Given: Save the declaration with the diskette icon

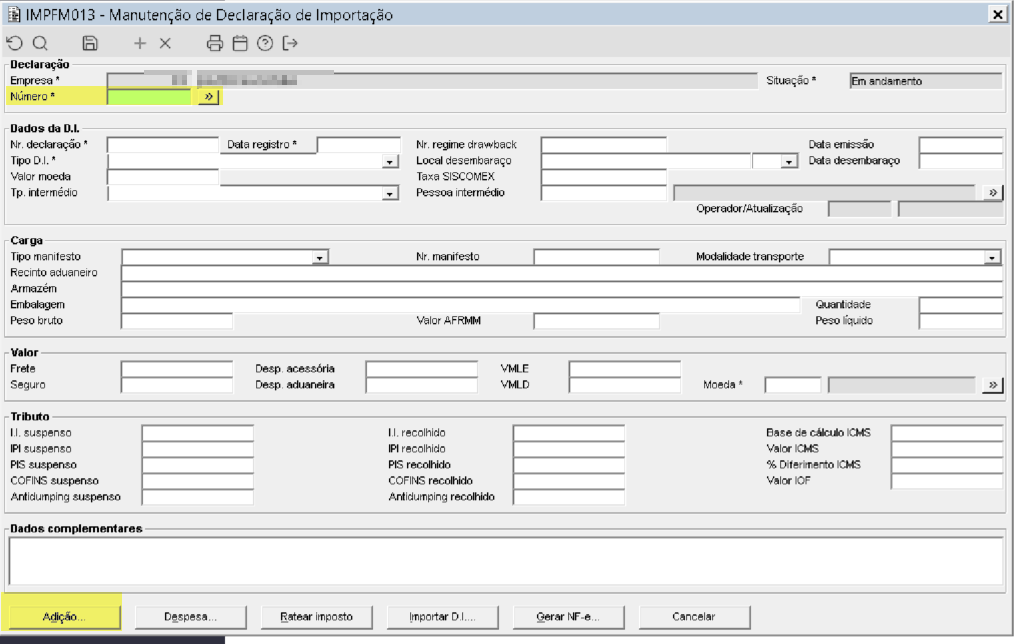Looking at the screenshot, I should point(90,44).
